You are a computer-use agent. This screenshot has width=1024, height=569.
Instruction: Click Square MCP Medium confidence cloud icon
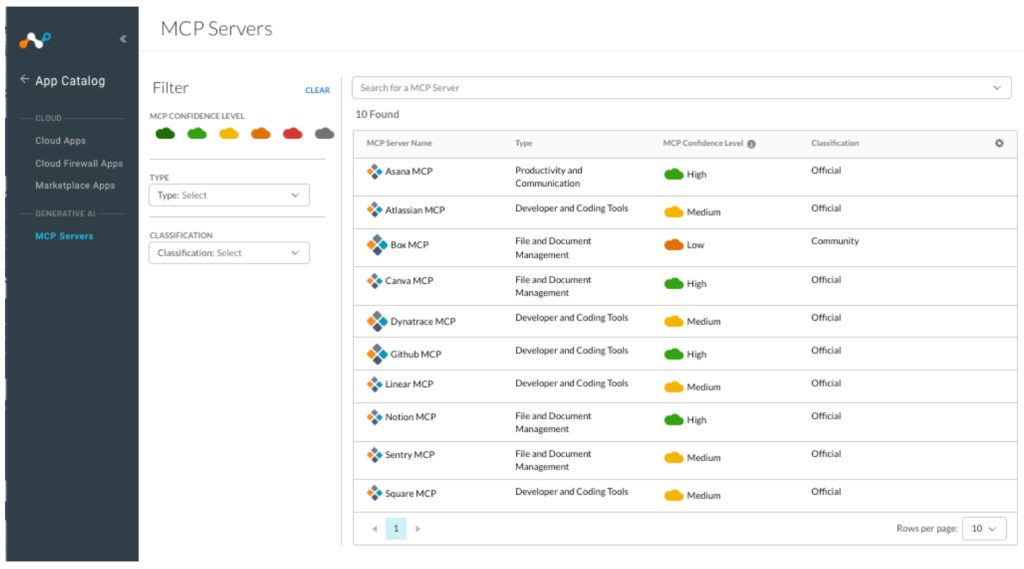(x=673, y=495)
